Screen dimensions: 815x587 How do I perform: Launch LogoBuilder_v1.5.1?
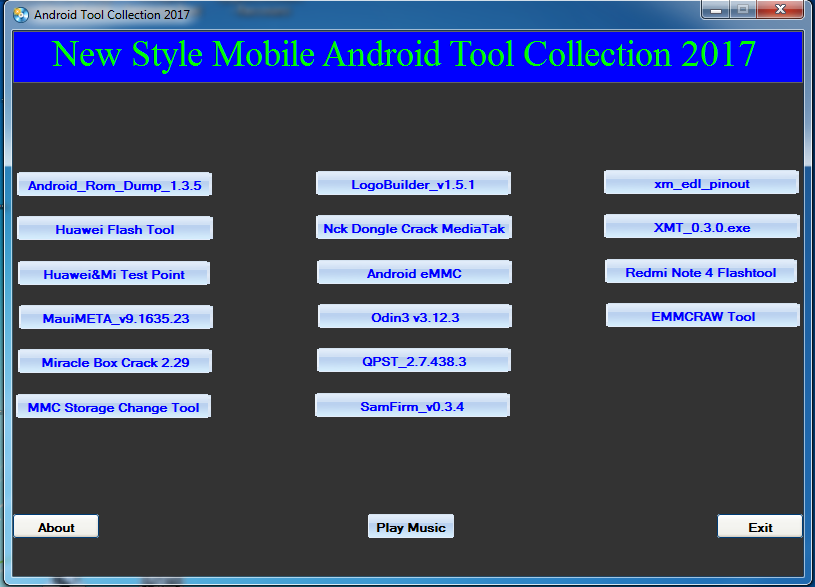point(413,184)
